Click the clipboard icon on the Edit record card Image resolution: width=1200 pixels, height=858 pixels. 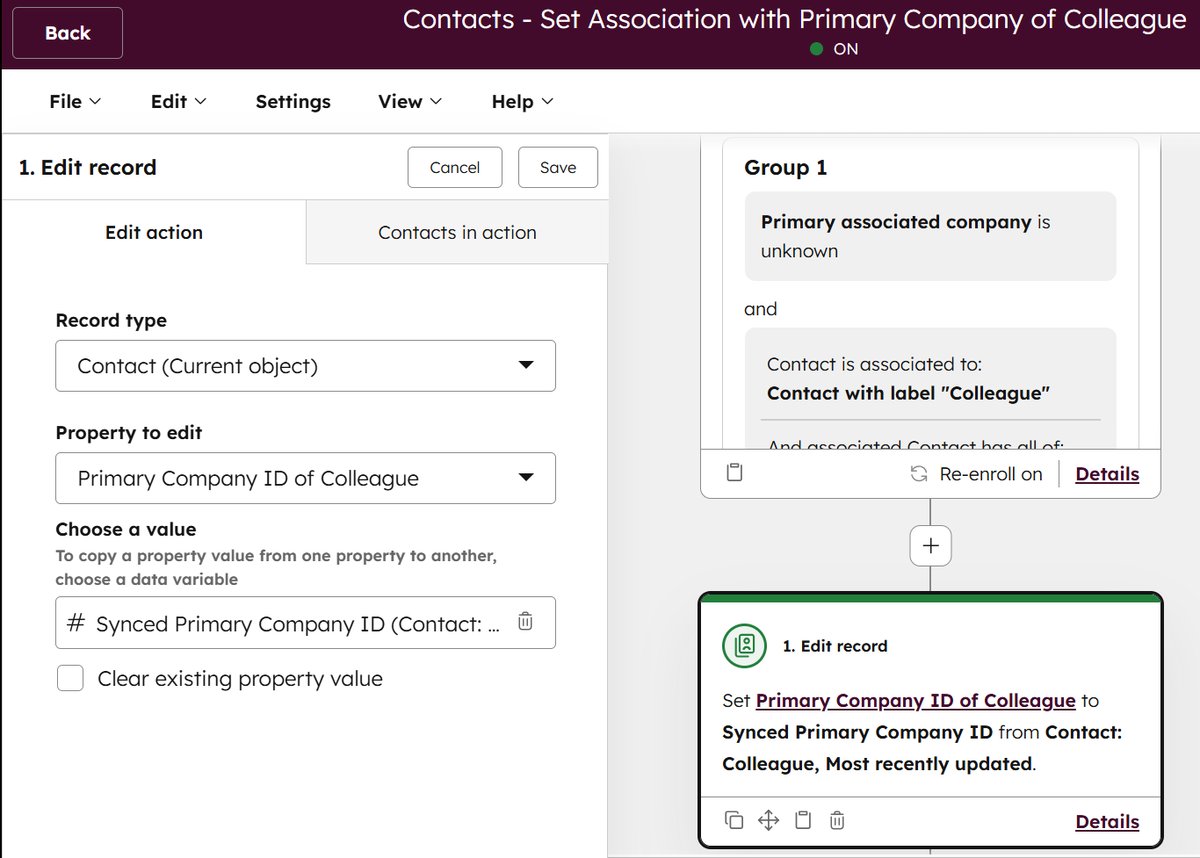(802, 819)
